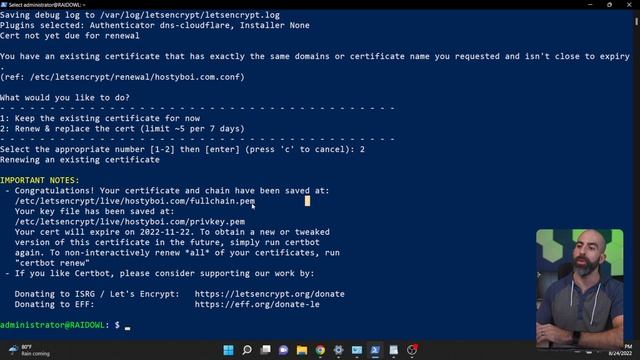Minimize the terminal window
Viewport: 640px width, 360px height.
coord(590,4)
